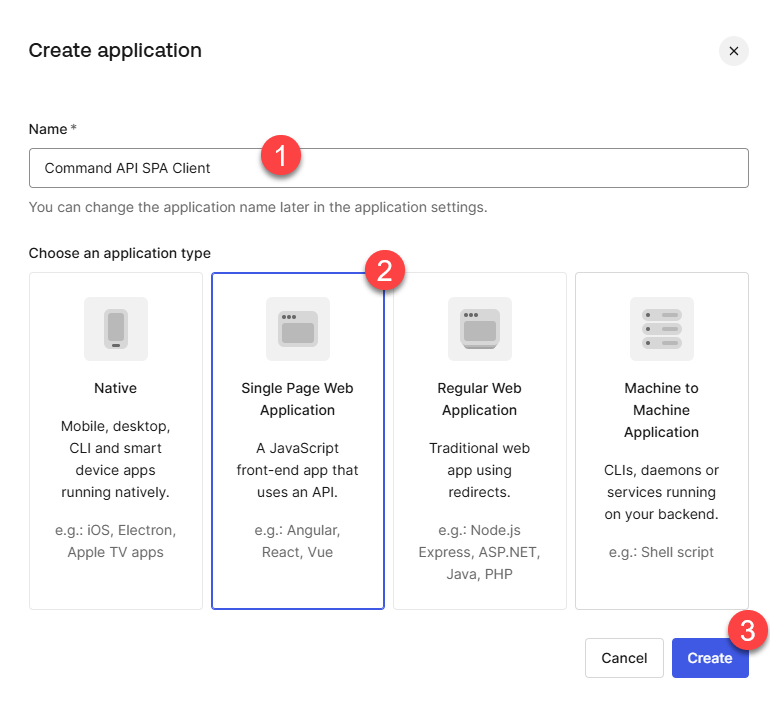This screenshot has width=770, height=701.
Task: Click the Angular, React, Vue example text
Action: (297, 541)
